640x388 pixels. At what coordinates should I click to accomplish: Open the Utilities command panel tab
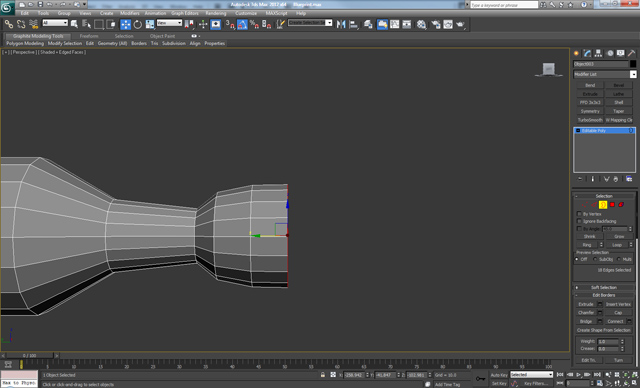[631, 53]
